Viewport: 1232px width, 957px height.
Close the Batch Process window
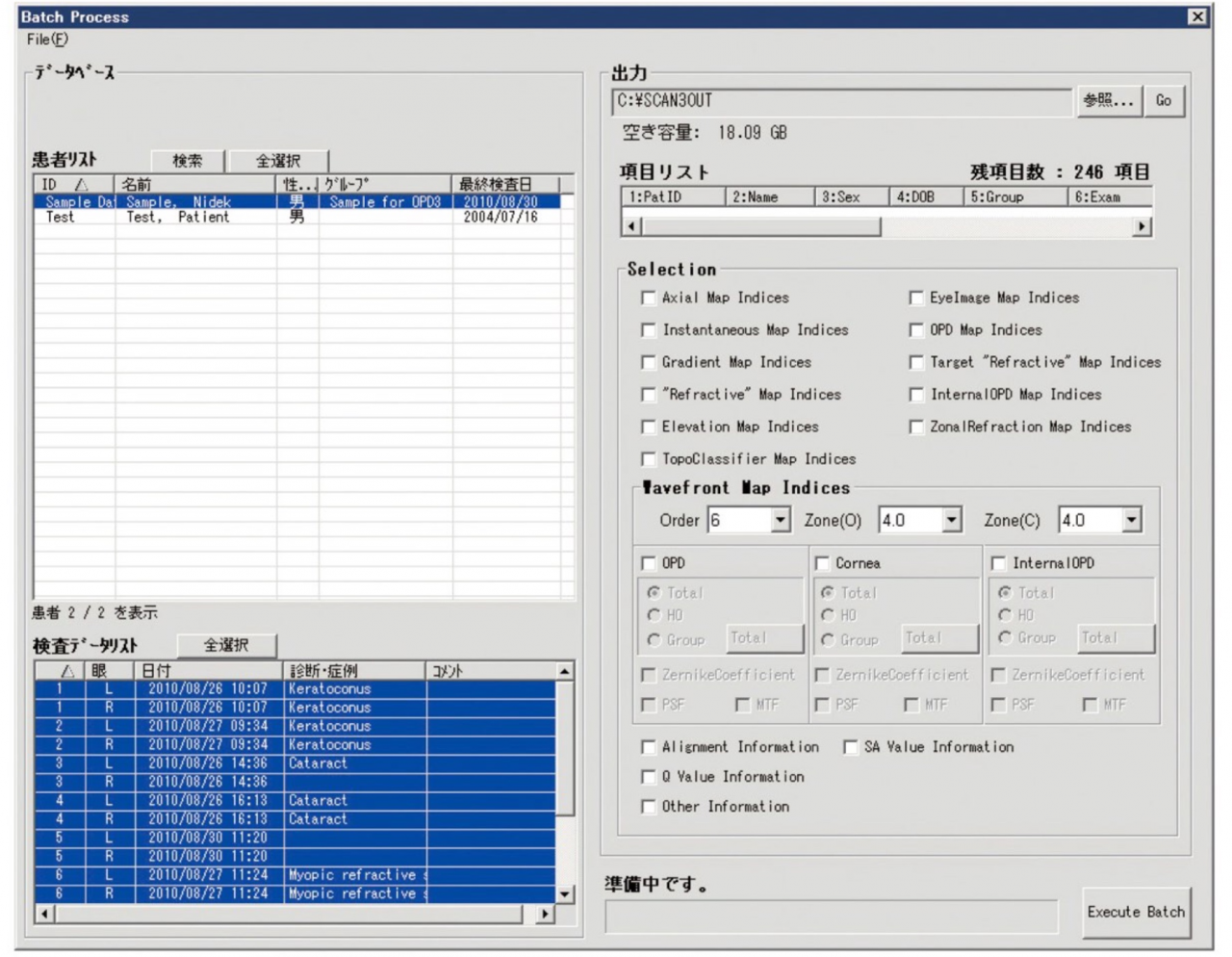pos(1197,16)
